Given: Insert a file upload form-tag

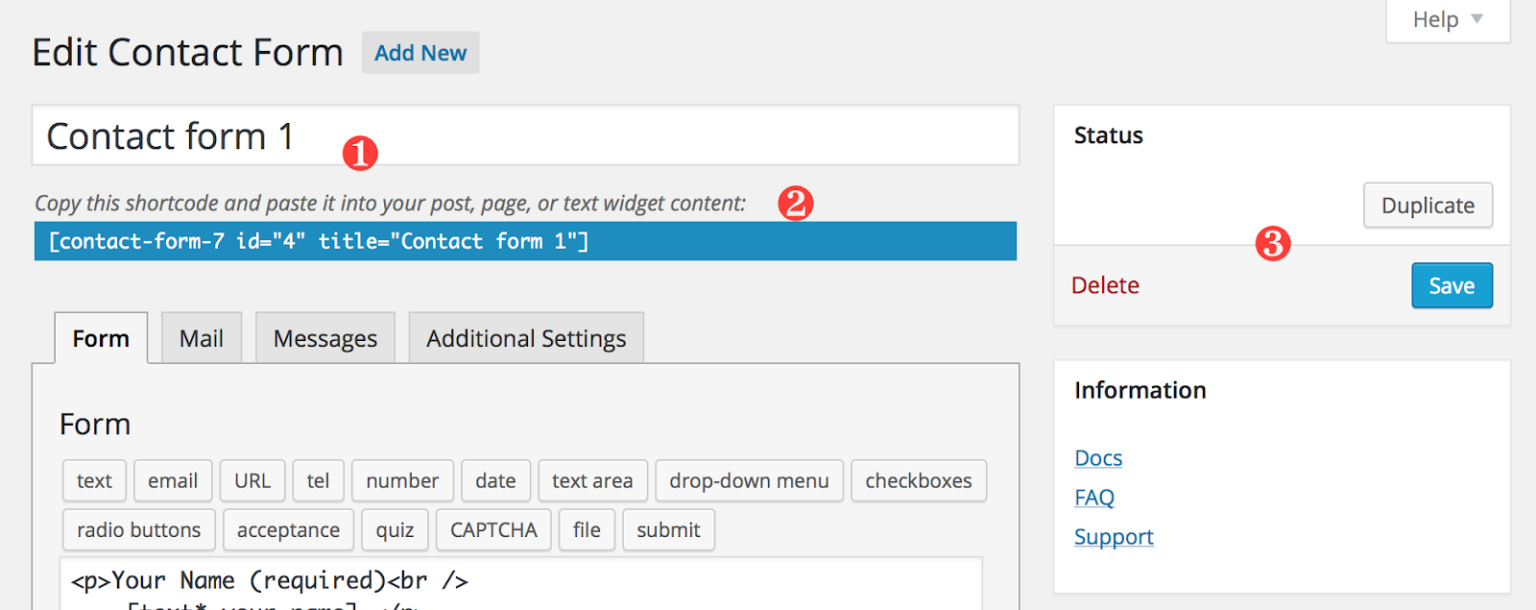Looking at the screenshot, I should tap(587, 530).
